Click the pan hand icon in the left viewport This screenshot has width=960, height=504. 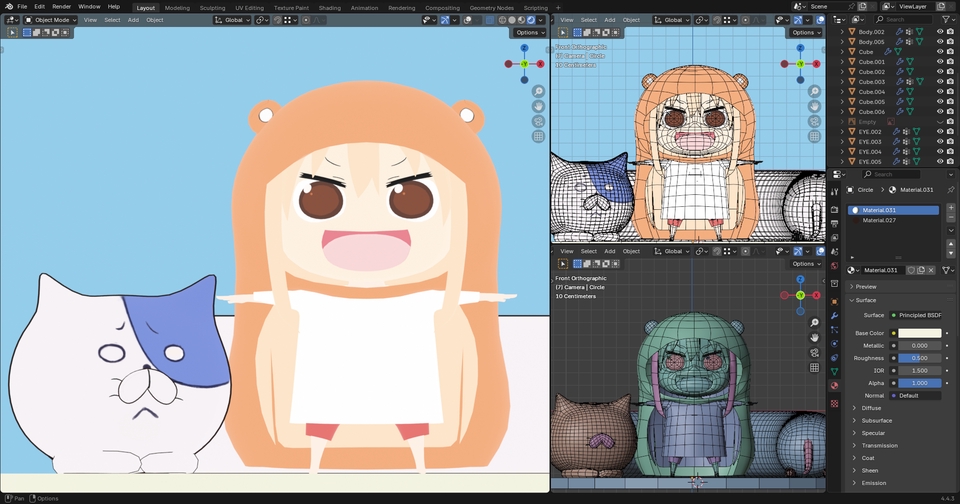pos(538,106)
